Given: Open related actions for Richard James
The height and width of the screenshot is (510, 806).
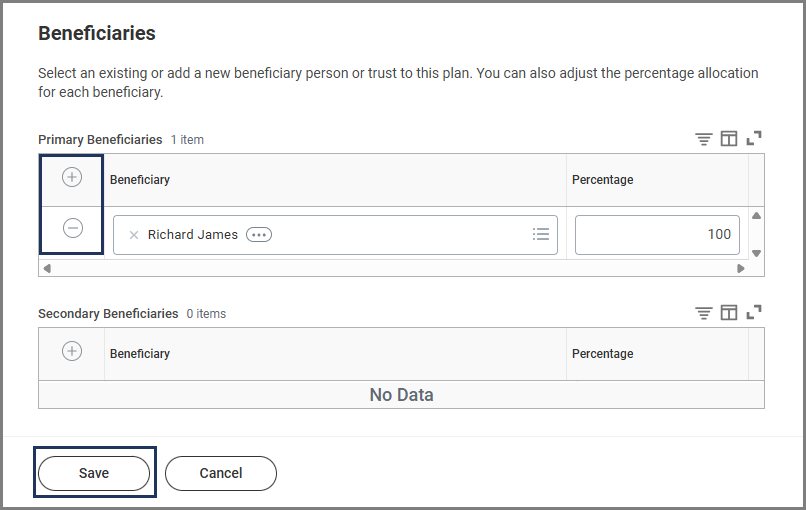Looking at the screenshot, I should 259,235.
